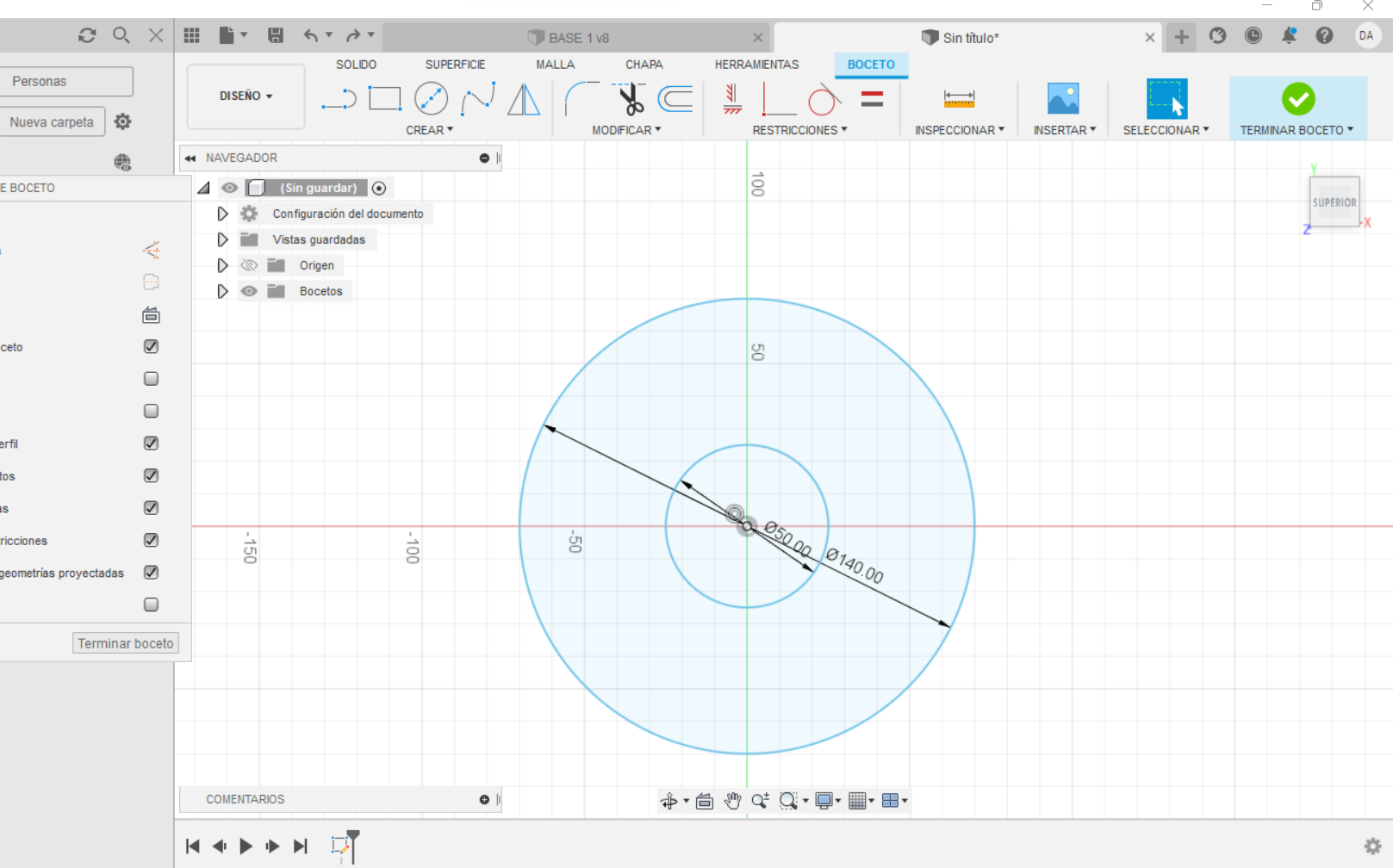Click the Insert image icon

point(1063,98)
